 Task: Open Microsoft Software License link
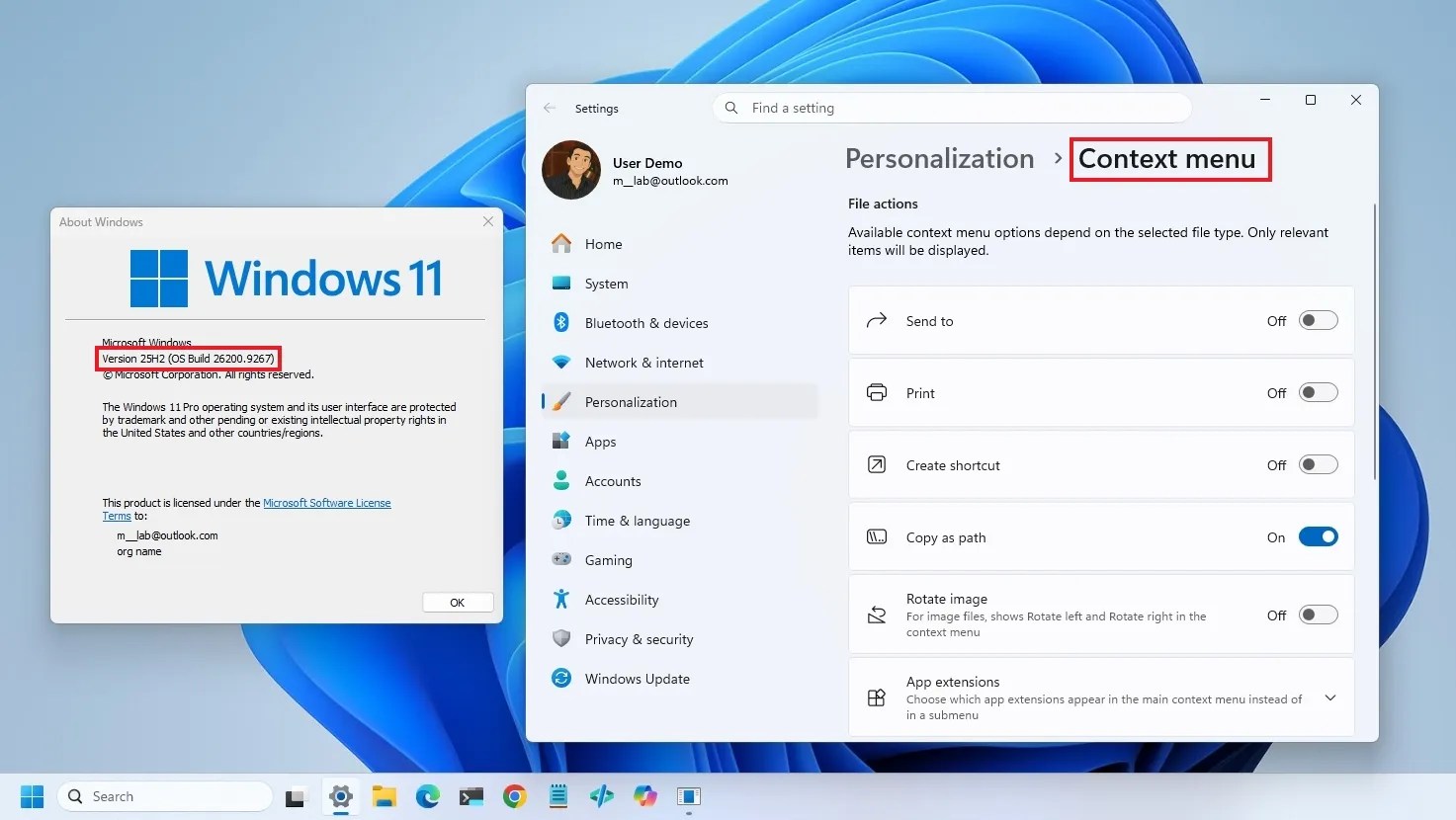tap(327, 503)
